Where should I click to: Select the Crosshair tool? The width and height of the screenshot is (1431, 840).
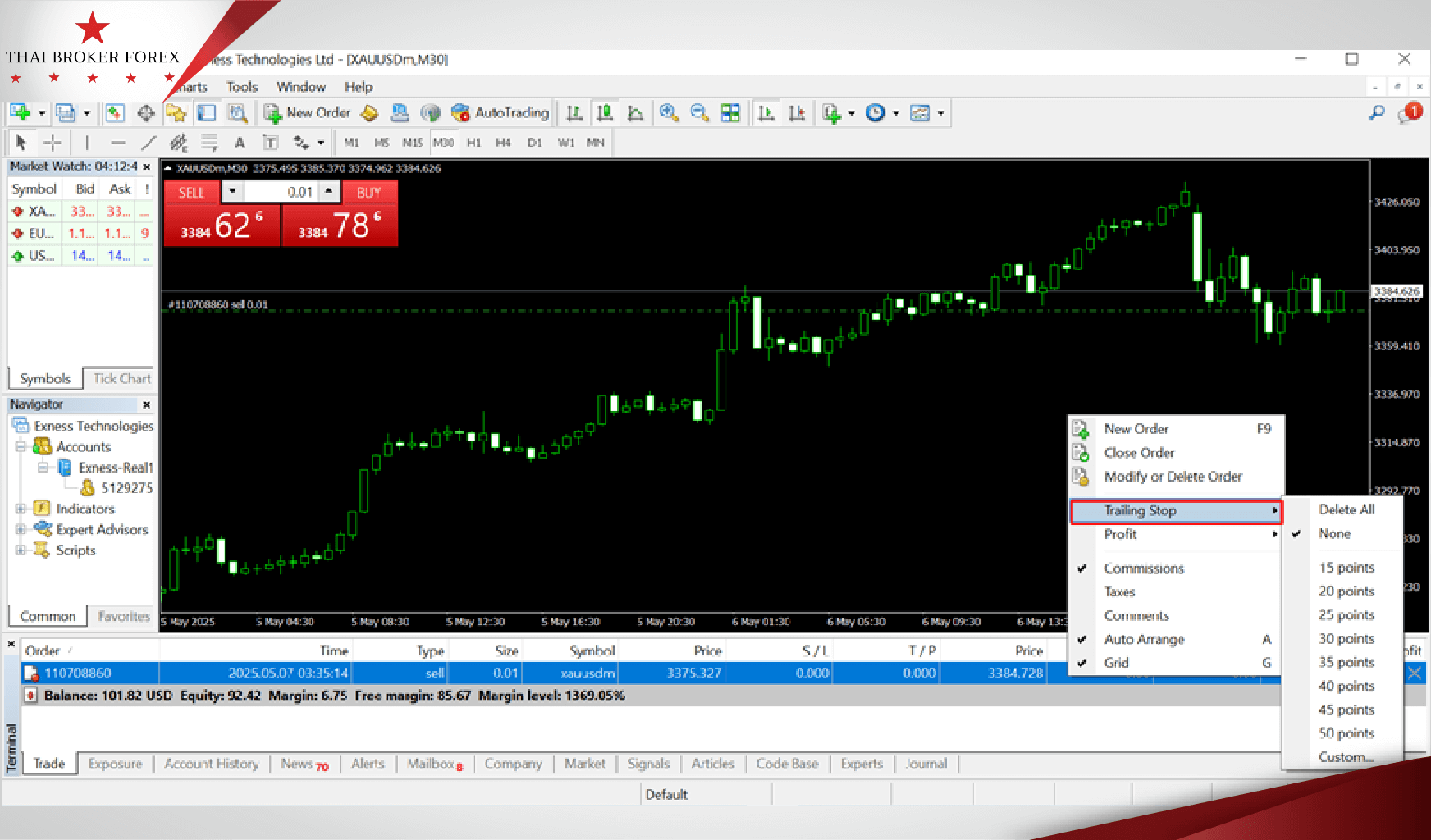53,143
